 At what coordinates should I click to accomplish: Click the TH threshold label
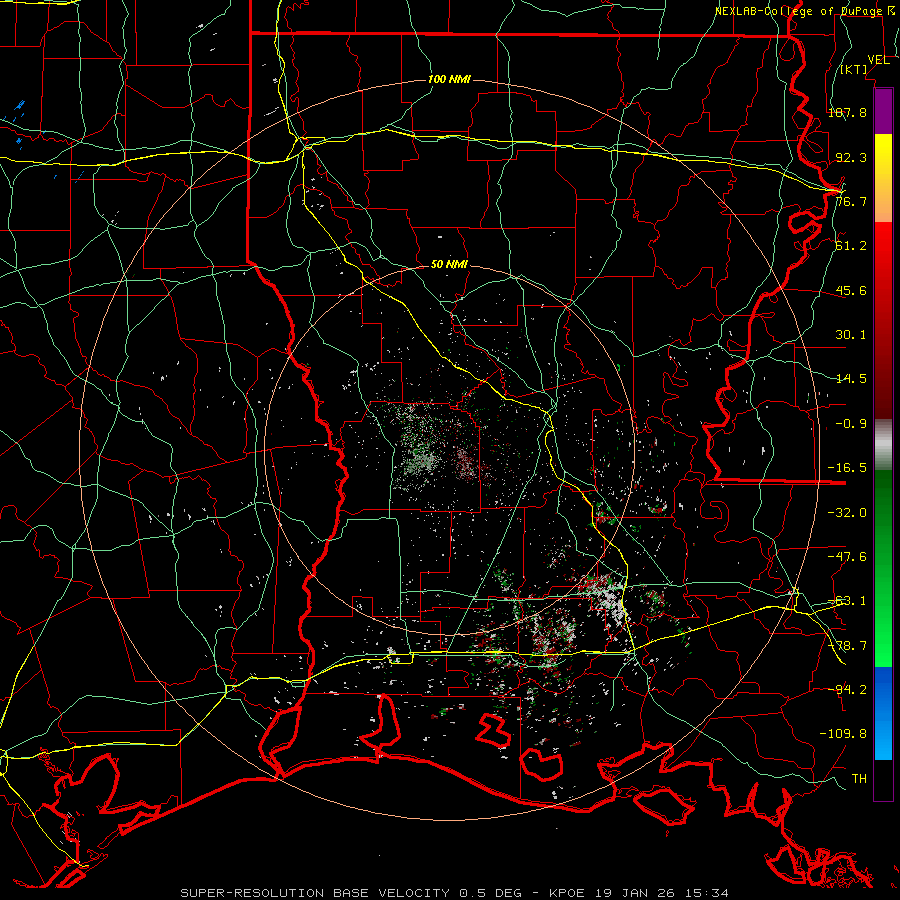(x=859, y=778)
